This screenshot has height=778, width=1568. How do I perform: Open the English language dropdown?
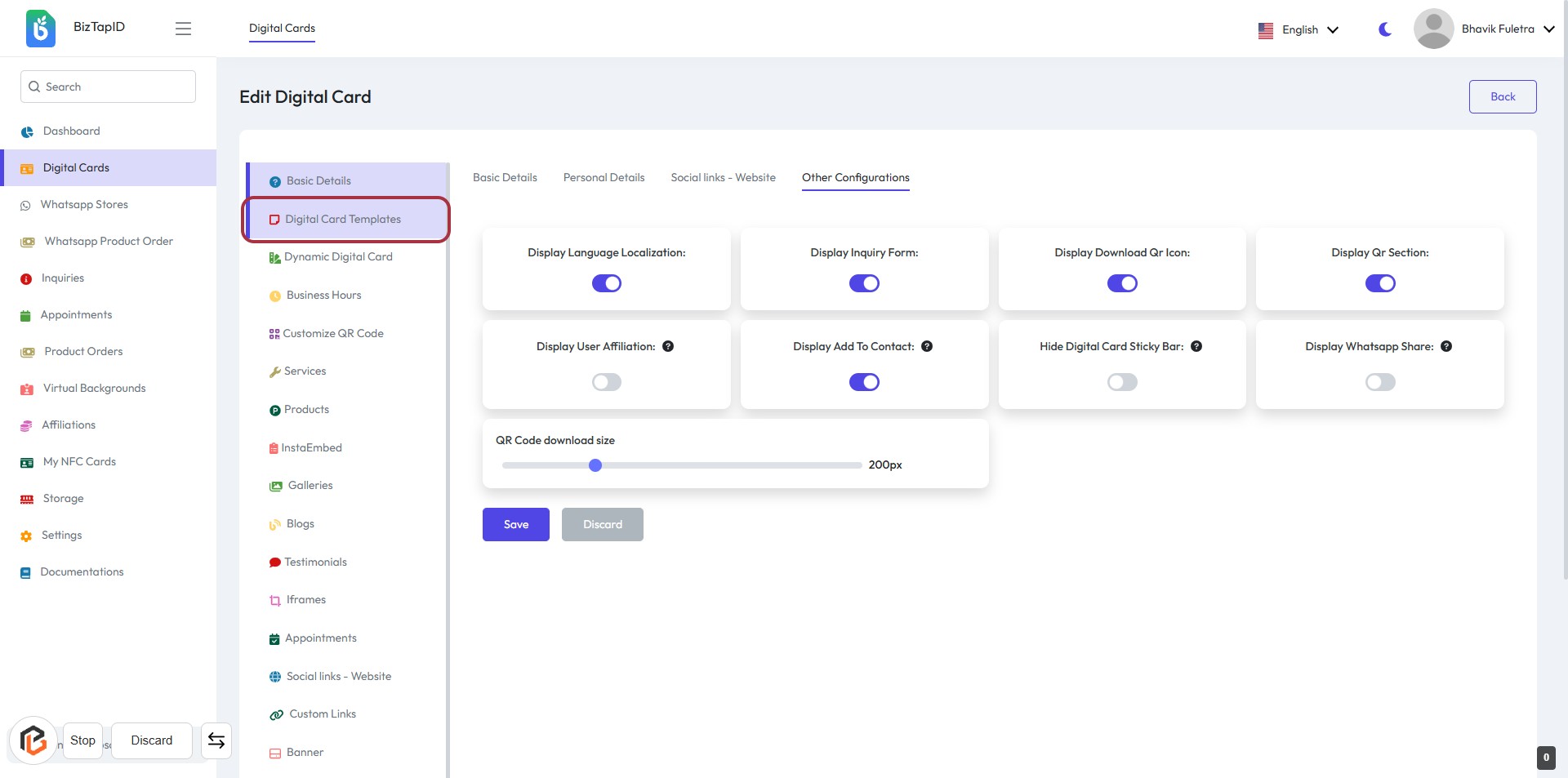click(1298, 29)
